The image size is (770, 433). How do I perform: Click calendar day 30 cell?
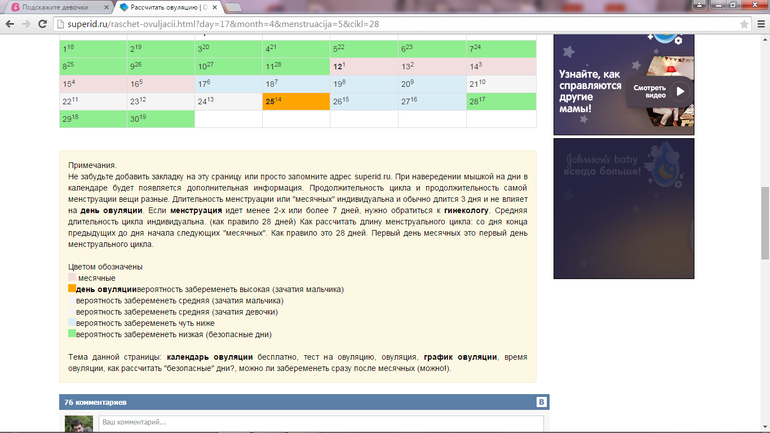[x=161, y=119]
